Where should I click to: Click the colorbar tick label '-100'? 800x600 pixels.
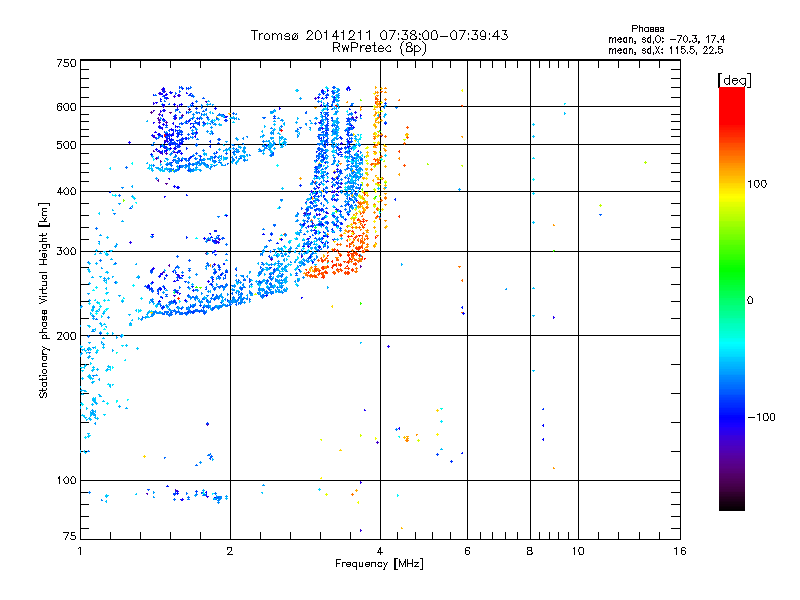pos(761,417)
